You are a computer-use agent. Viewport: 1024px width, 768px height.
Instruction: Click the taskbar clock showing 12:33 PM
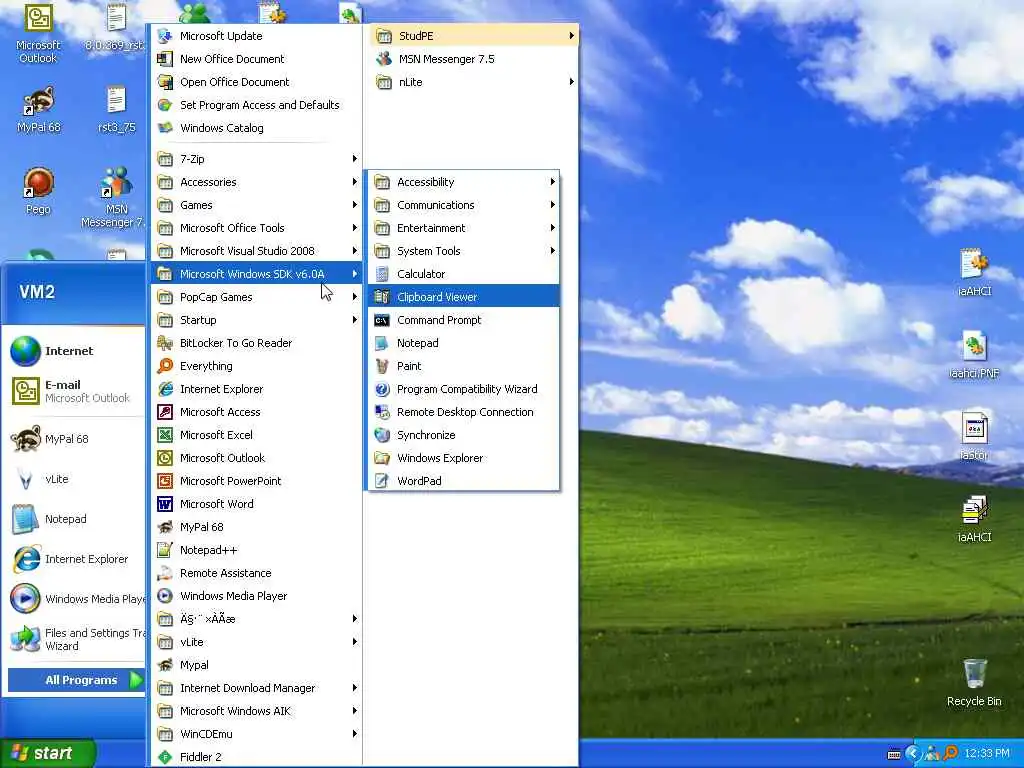click(986, 754)
